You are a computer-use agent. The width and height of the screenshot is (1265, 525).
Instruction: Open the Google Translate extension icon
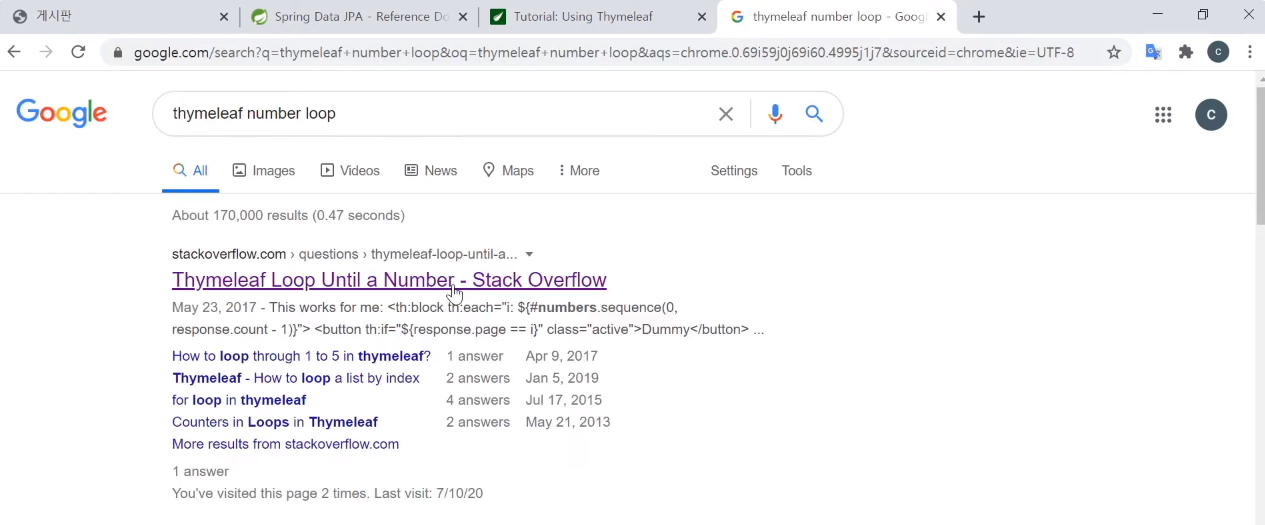[x=1153, y=52]
